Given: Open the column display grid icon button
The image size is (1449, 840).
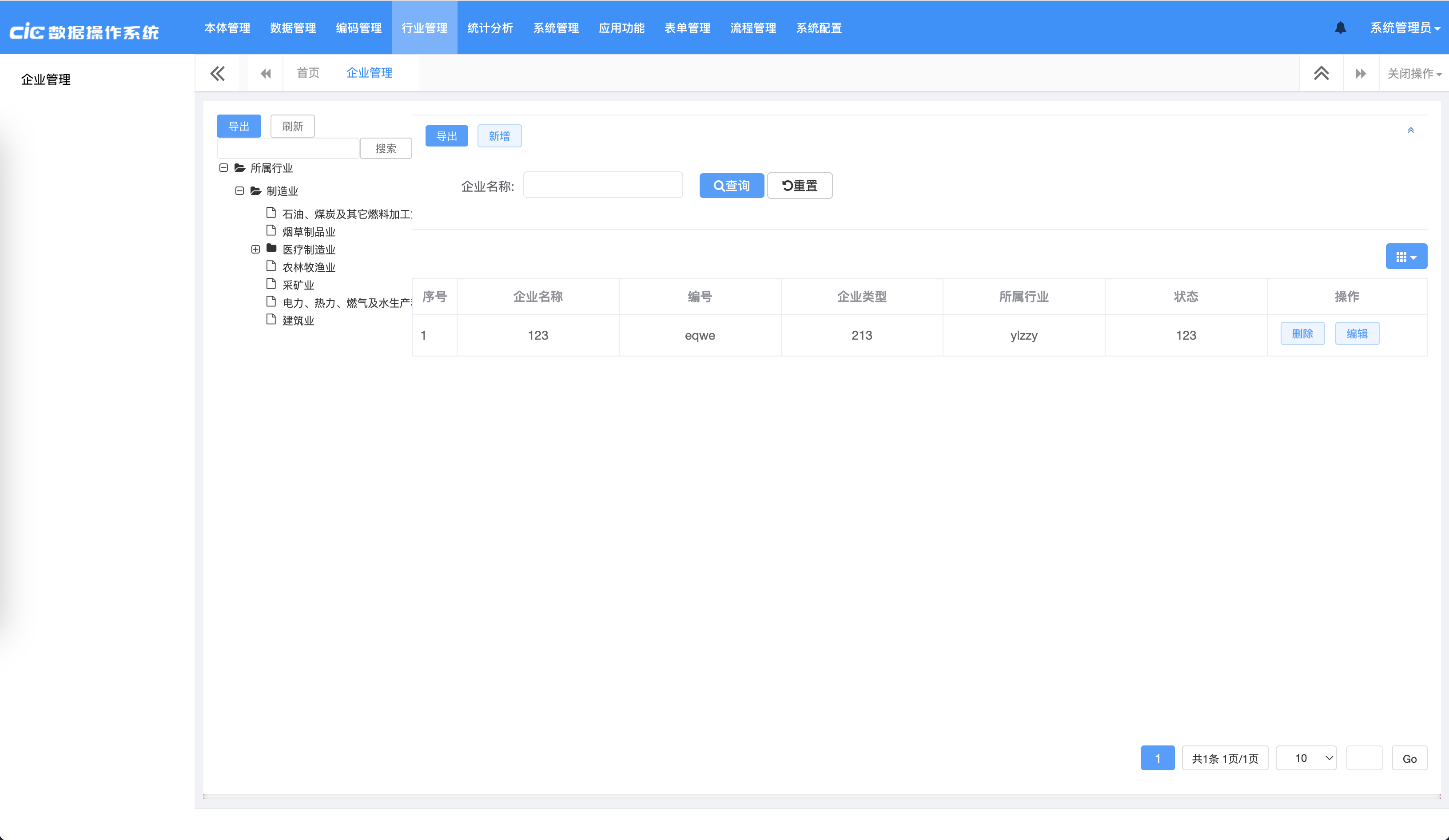Looking at the screenshot, I should click(1406, 257).
